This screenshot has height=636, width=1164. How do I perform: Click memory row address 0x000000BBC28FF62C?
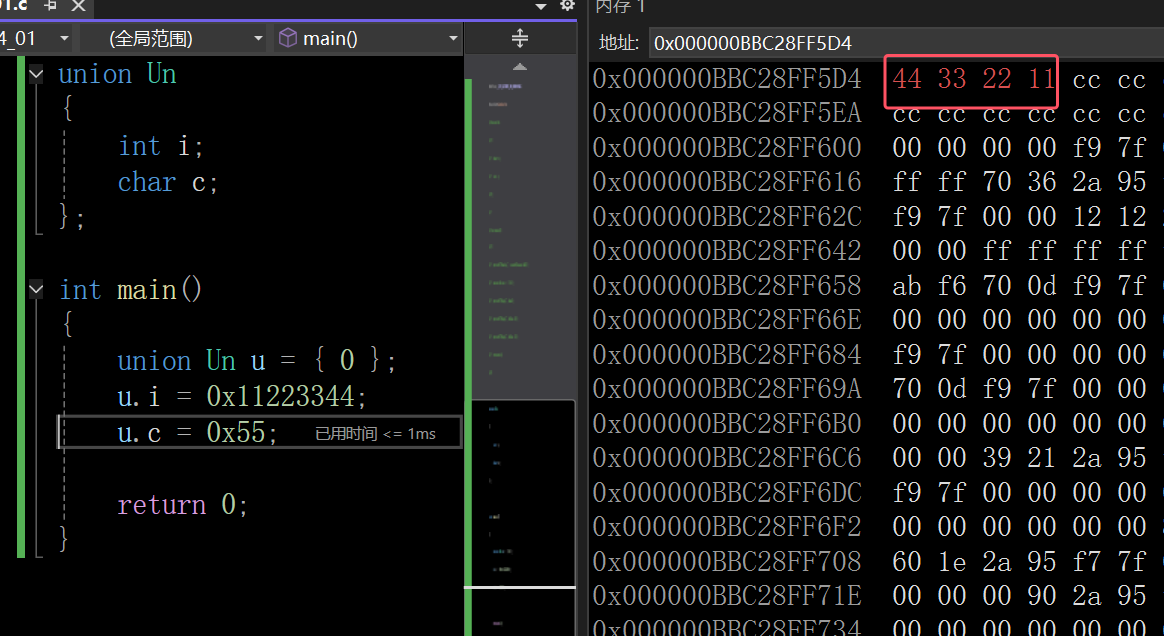tap(727, 217)
